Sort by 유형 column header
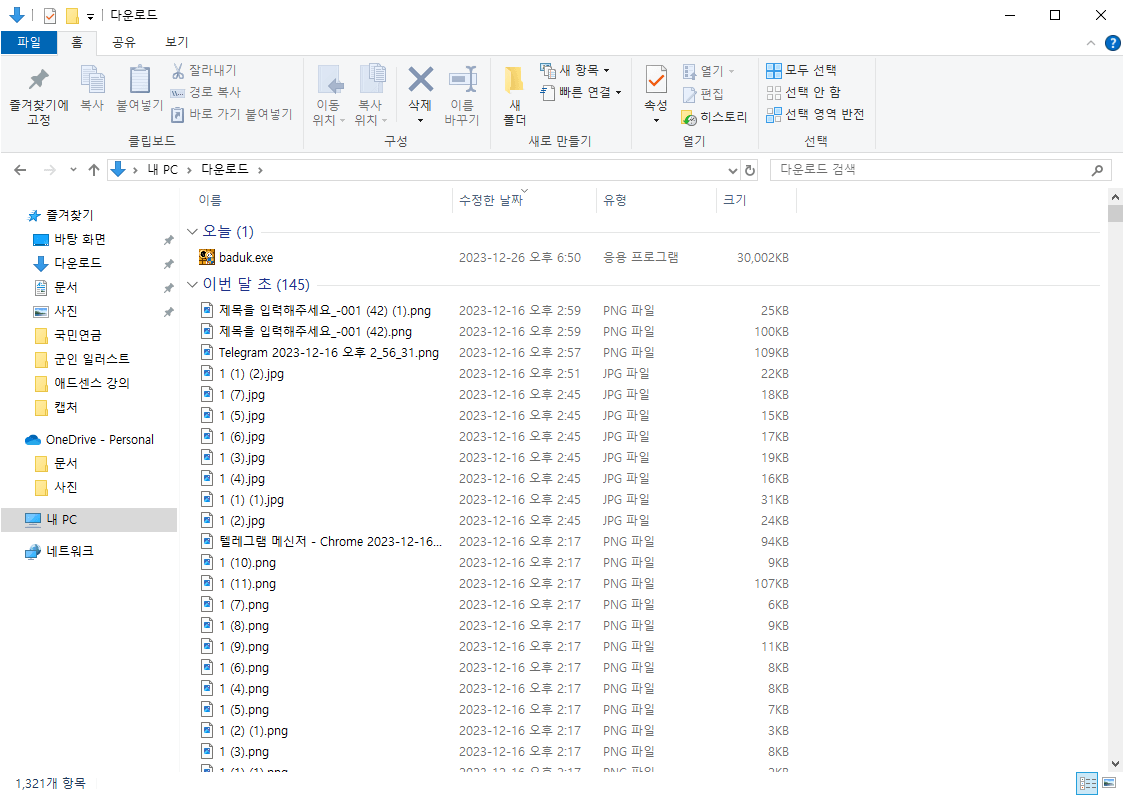The image size is (1123, 795). (x=655, y=201)
